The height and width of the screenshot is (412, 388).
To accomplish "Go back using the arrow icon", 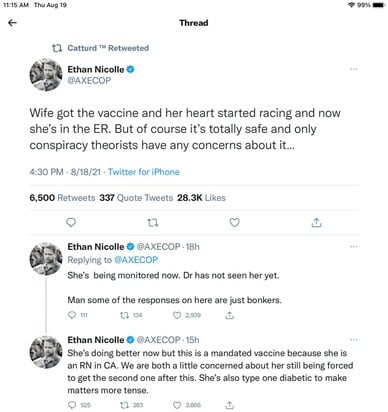I will coord(12,23).
